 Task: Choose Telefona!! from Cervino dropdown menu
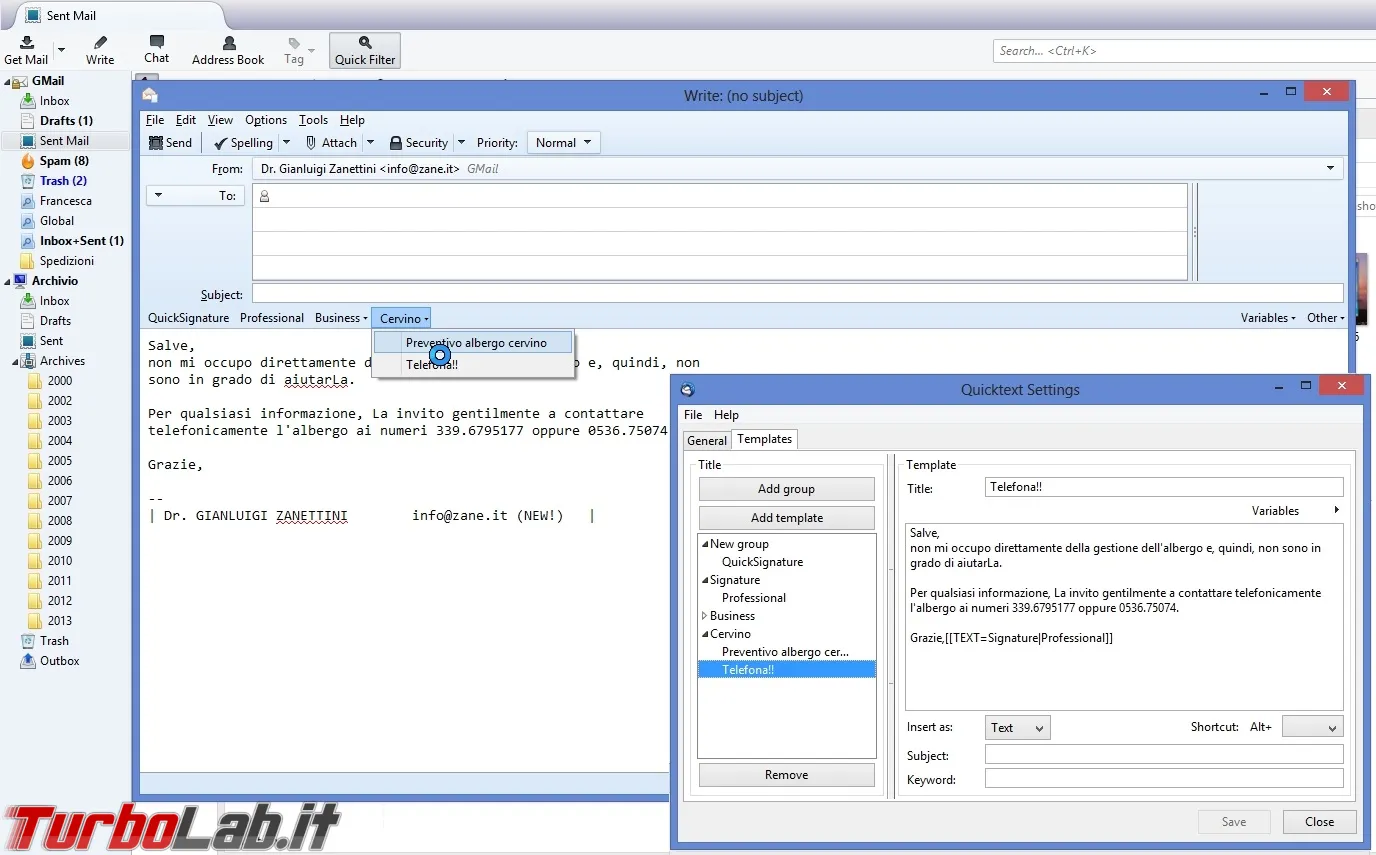click(x=474, y=365)
